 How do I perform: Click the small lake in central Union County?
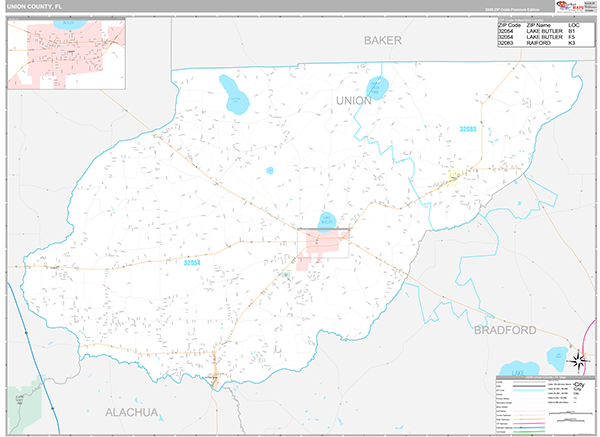[x=270, y=170]
